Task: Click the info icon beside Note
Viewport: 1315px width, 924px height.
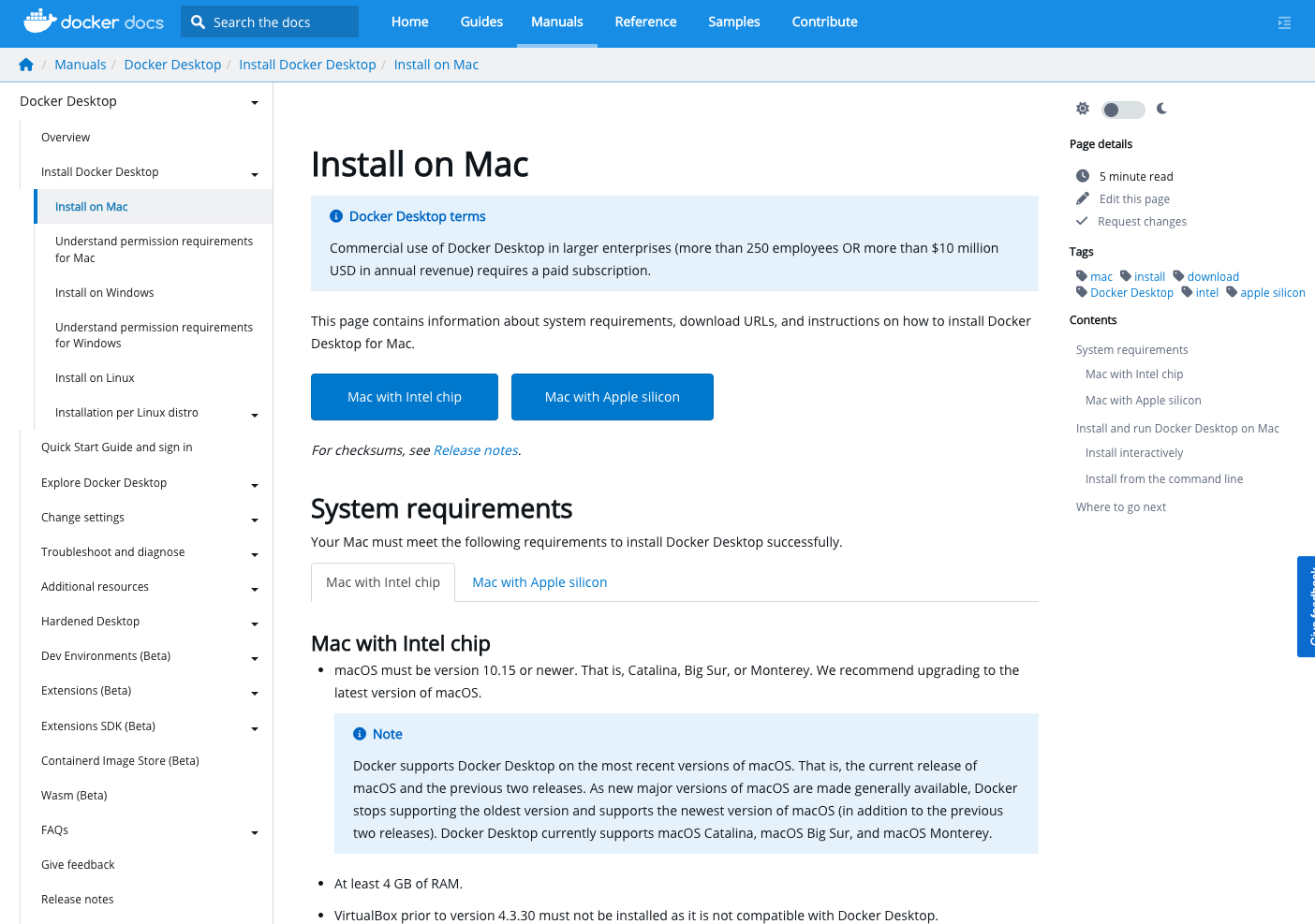Action: coord(360,734)
